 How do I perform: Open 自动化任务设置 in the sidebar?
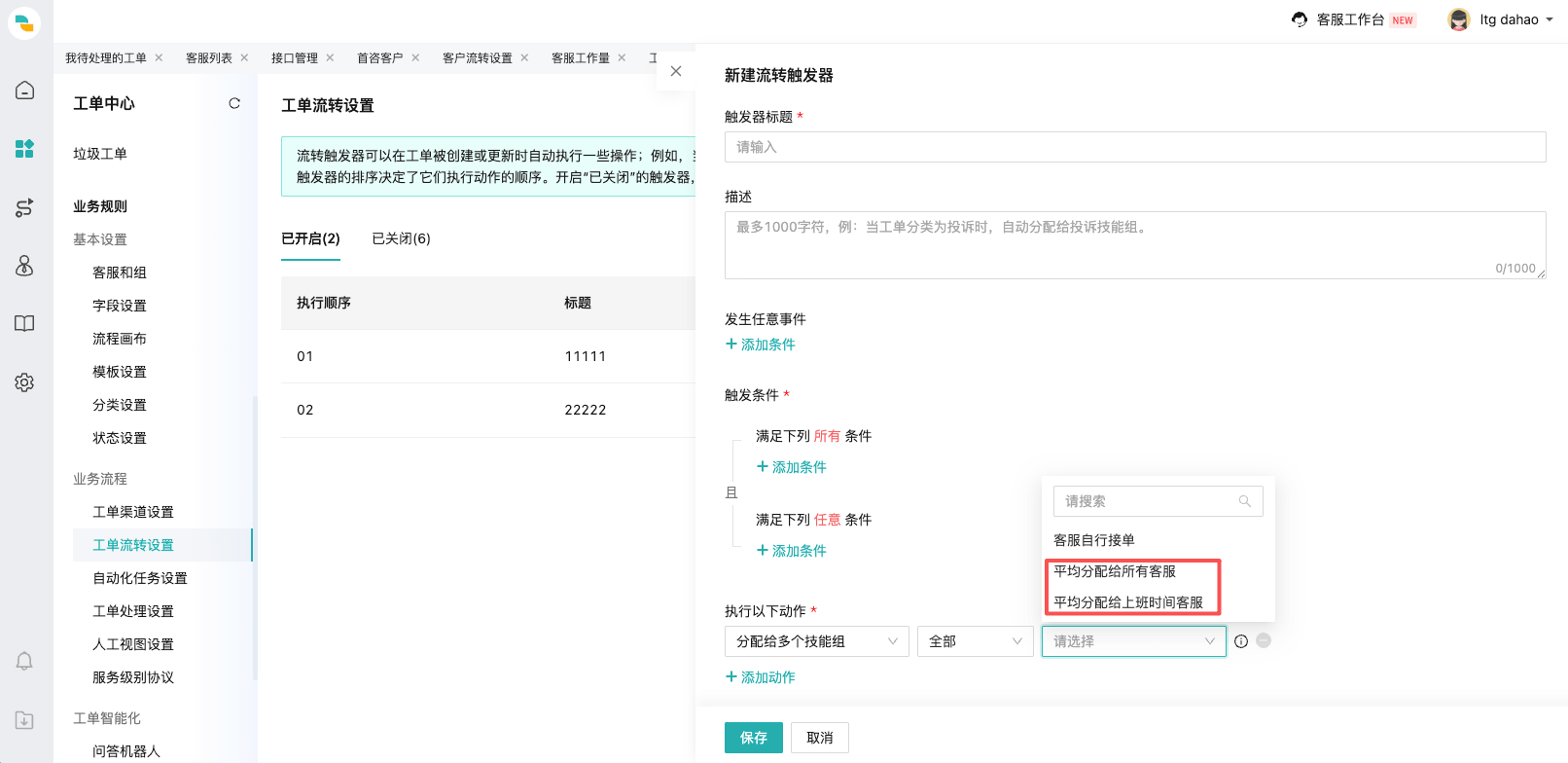pyautogui.click(x=140, y=578)
